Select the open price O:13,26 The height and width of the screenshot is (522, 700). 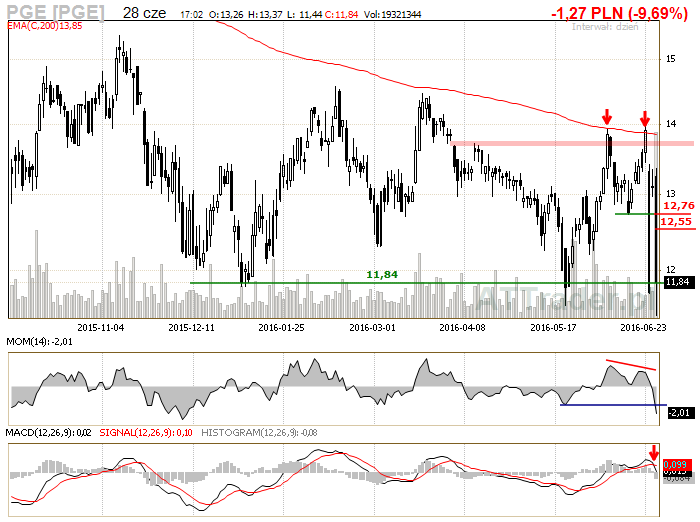click(x=226, y=15)
